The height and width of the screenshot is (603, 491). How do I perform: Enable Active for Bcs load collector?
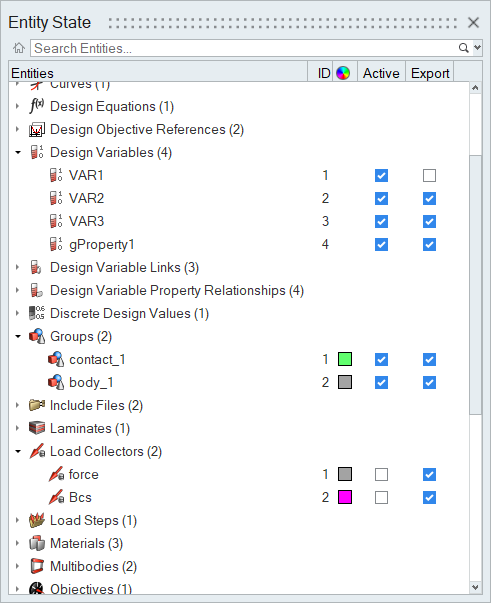[381, 498]
